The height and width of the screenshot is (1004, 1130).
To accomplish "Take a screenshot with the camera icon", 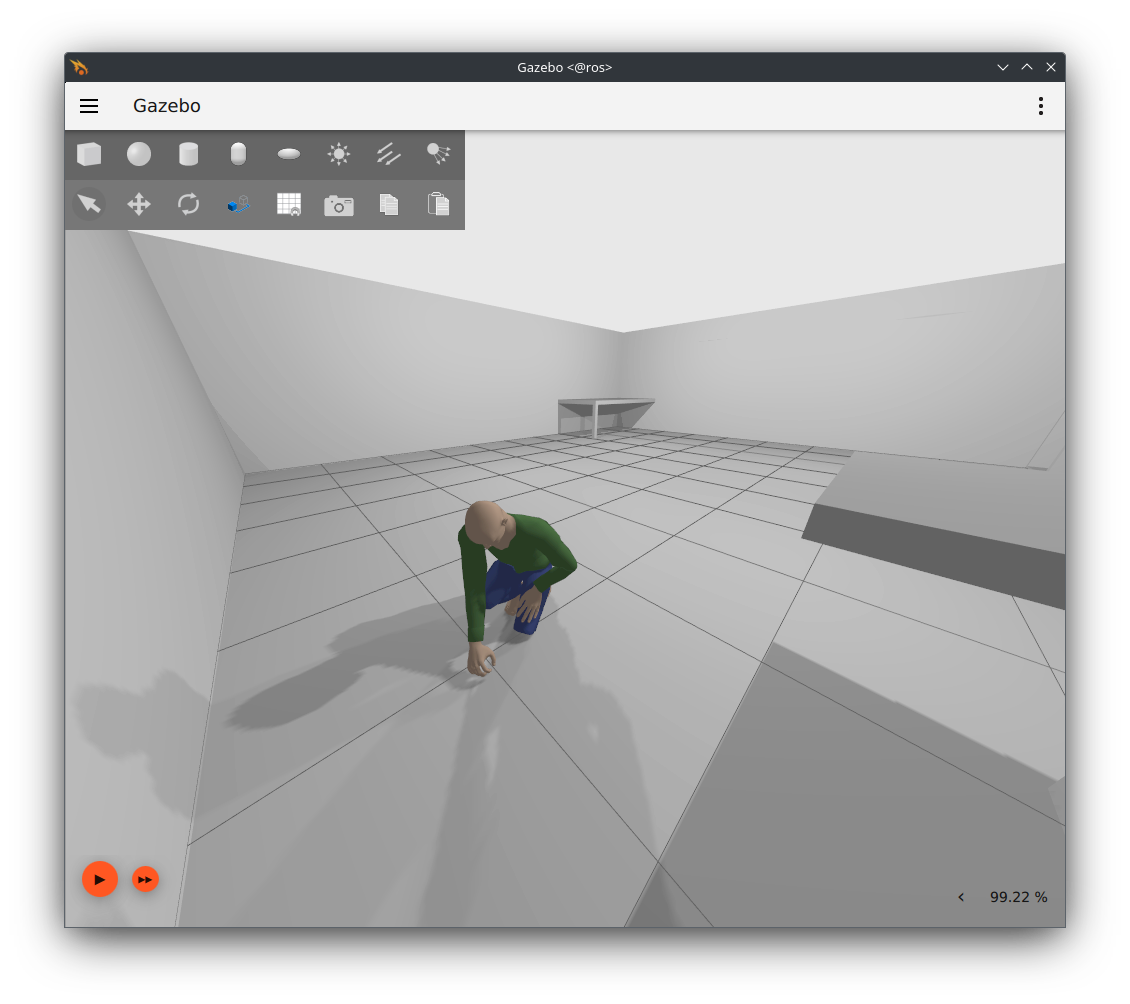I will (x=339, y=205).
